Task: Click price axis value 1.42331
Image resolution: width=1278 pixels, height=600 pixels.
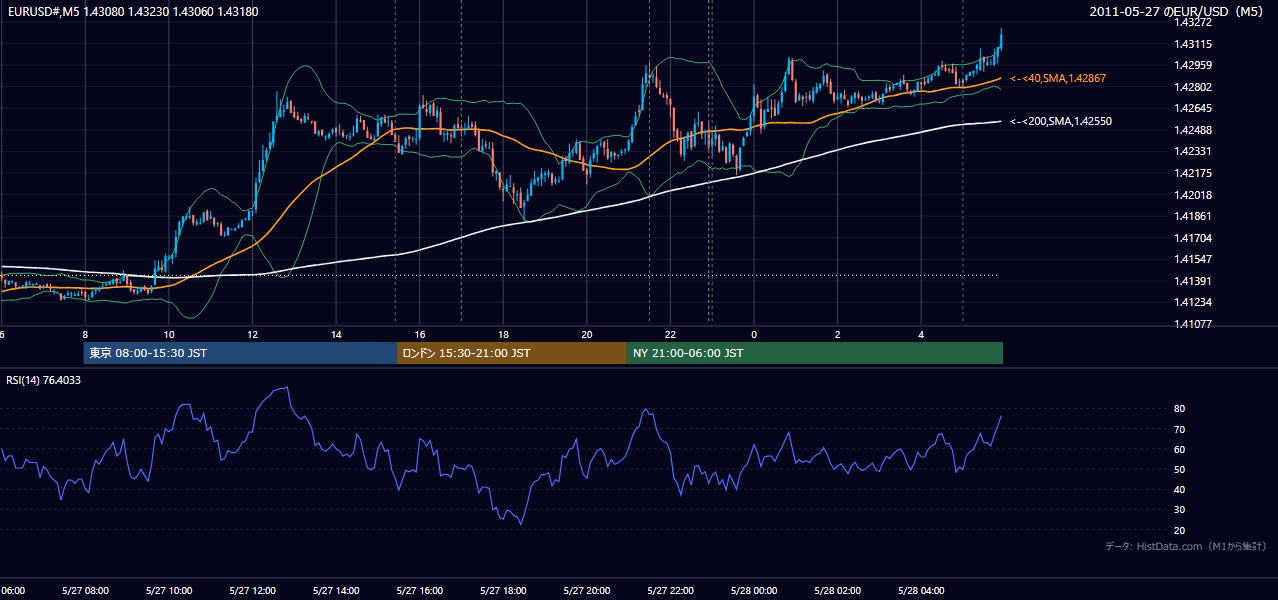Action: tap(1193, 151)
